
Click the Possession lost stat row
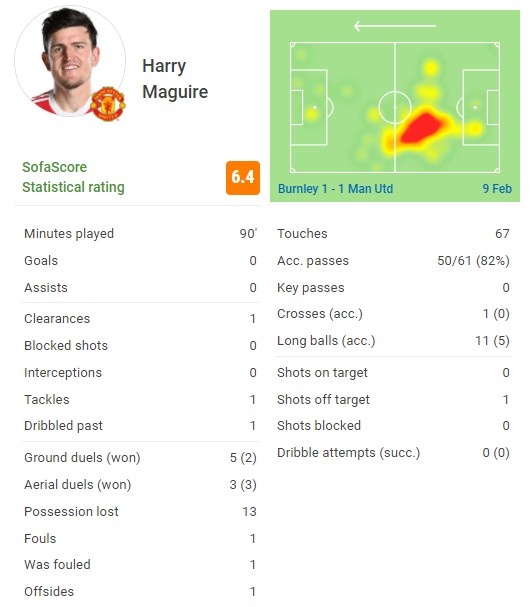(x=140, y=511)
